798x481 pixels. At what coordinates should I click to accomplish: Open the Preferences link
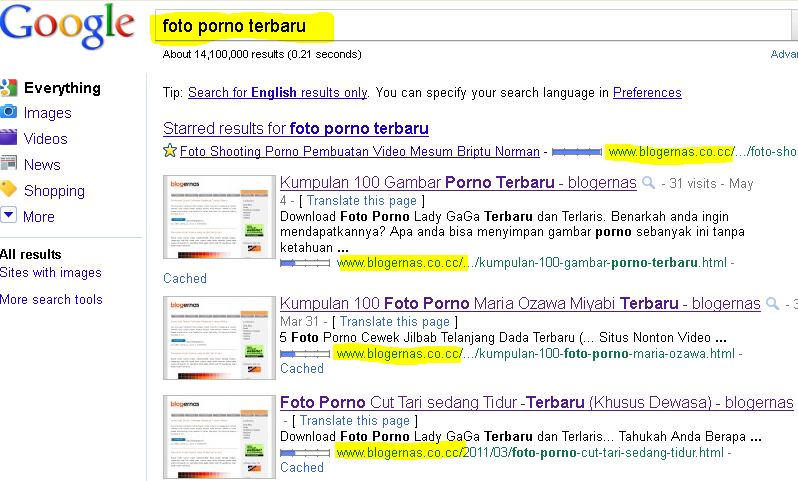[x=647, y=93]
